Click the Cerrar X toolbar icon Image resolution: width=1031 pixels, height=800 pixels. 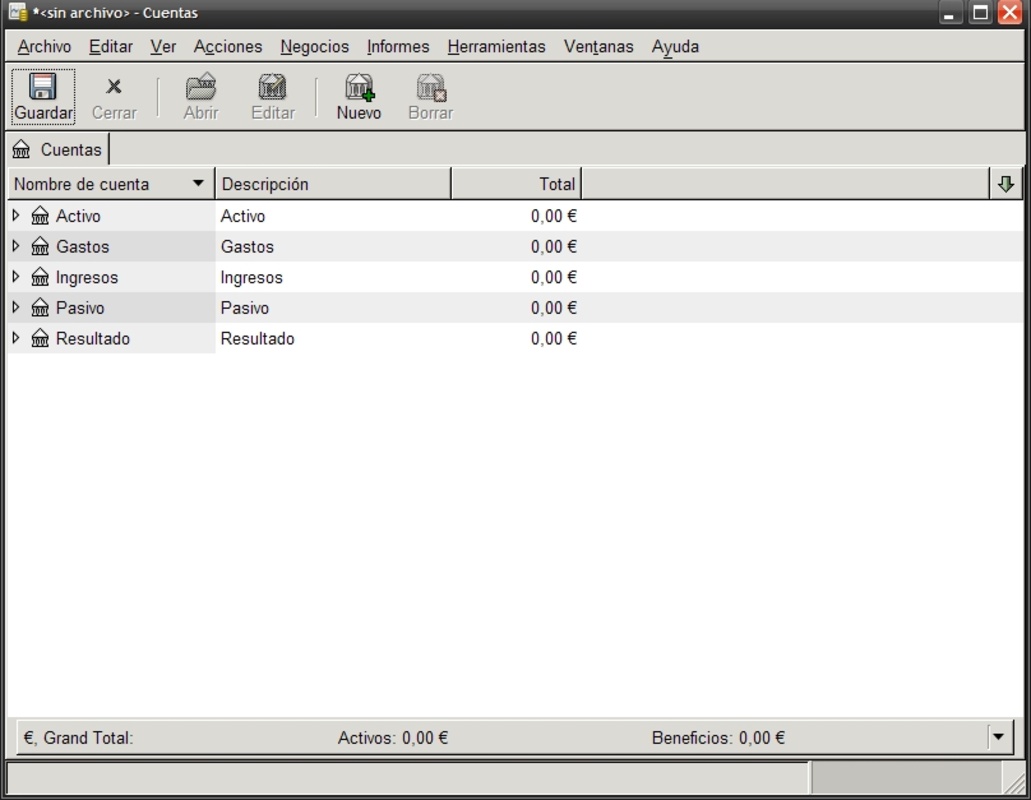click(114, 87)
